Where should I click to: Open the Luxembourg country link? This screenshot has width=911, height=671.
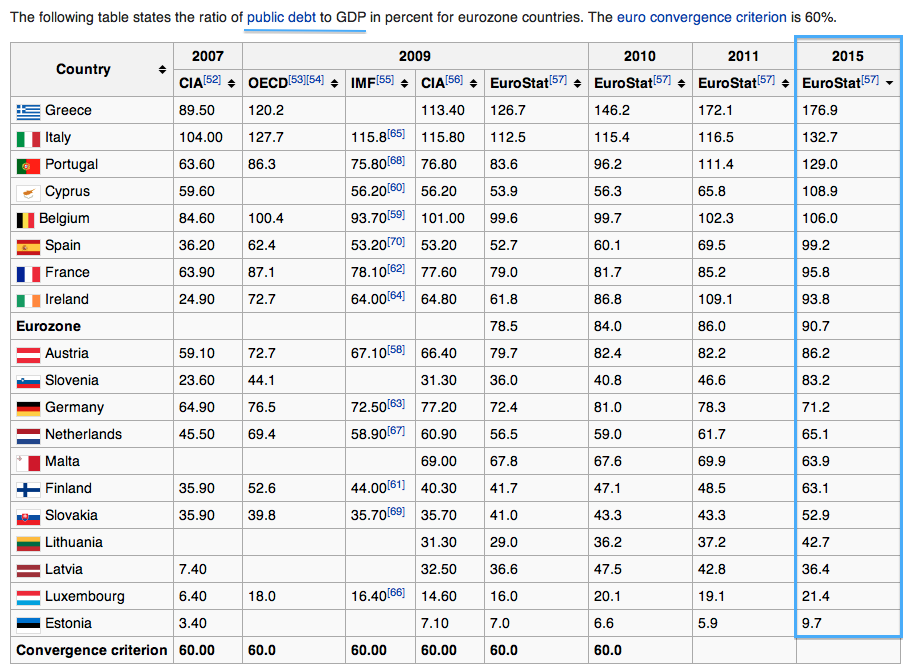[x=85, y=596]
